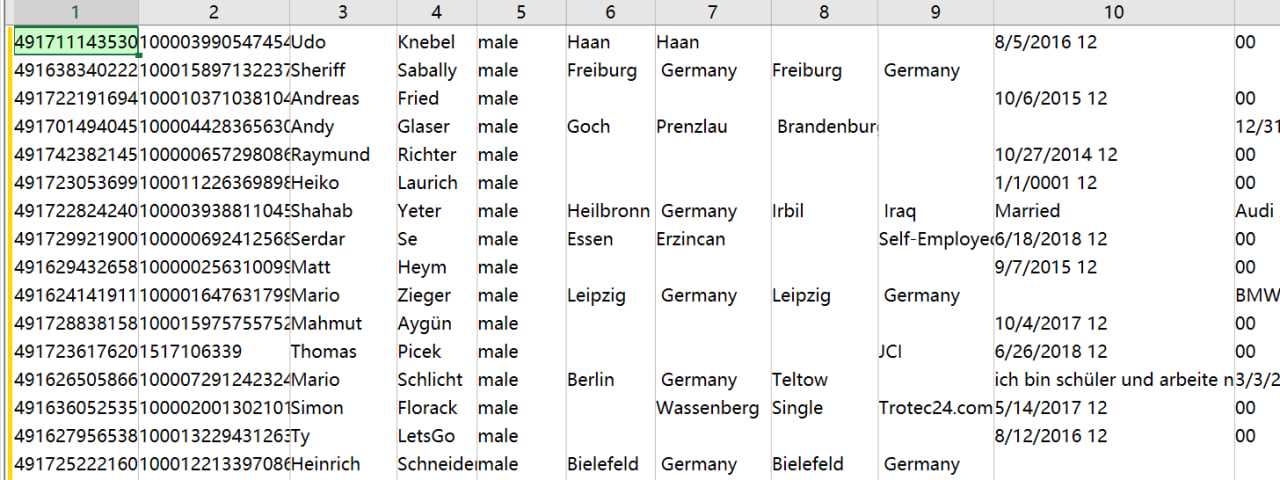Click column 7 header
Screen dimensions: 1280x480
tap(712, 13)
